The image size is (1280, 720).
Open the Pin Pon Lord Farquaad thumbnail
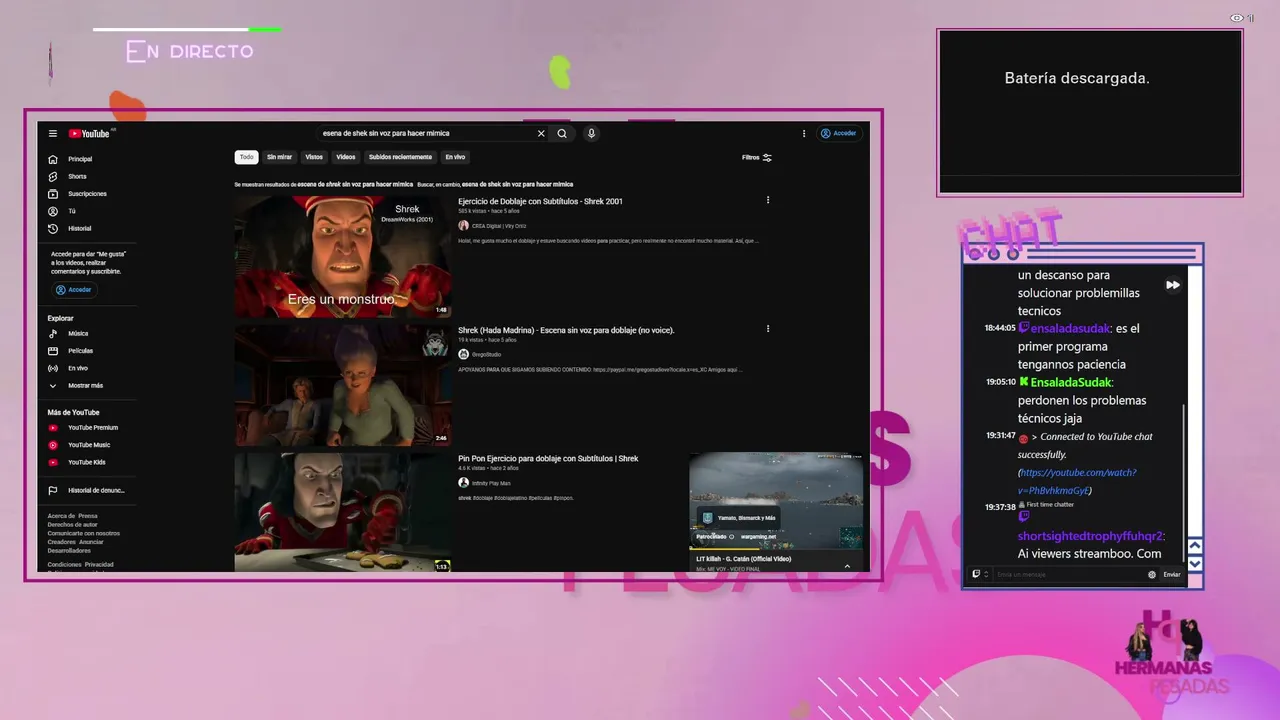click(343, 512)
